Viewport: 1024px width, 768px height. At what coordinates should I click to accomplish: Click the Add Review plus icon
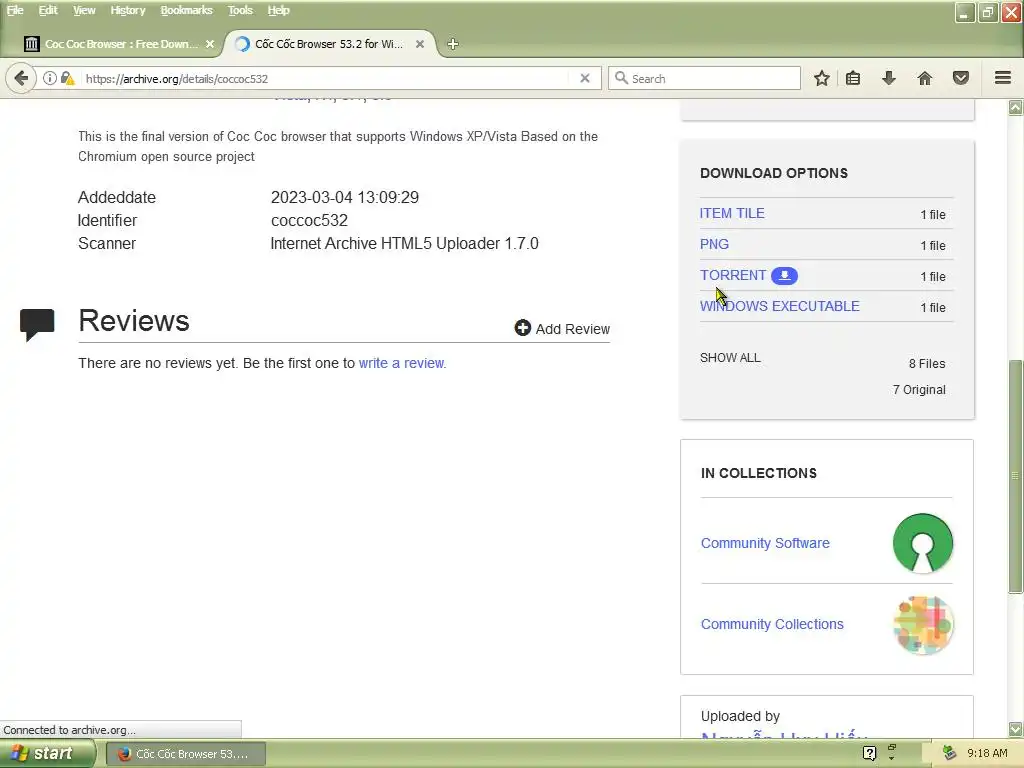(522, 328)
